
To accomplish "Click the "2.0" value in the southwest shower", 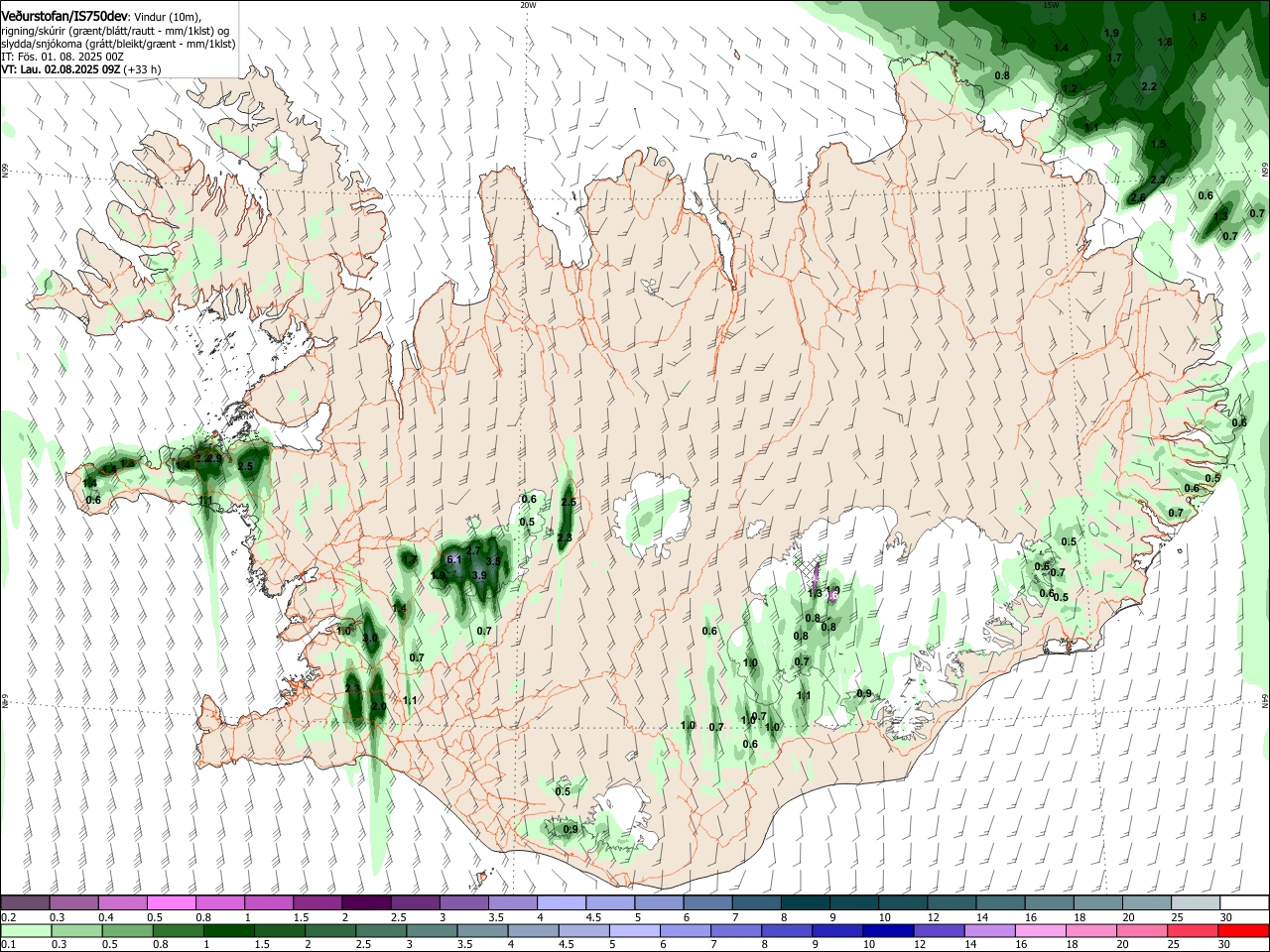I will pyautogui.click(x=378, y=707).
